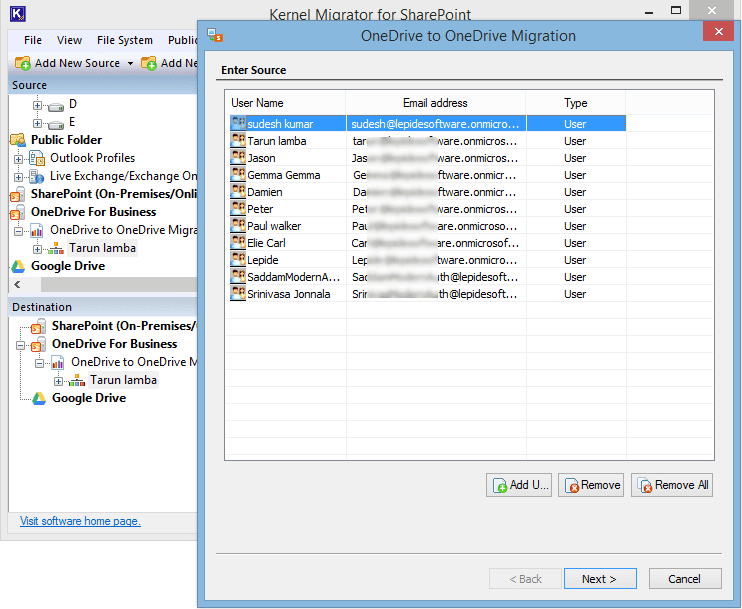742x609 pixels.
Task: Open the File System menu
Action: tap(124, 40)
